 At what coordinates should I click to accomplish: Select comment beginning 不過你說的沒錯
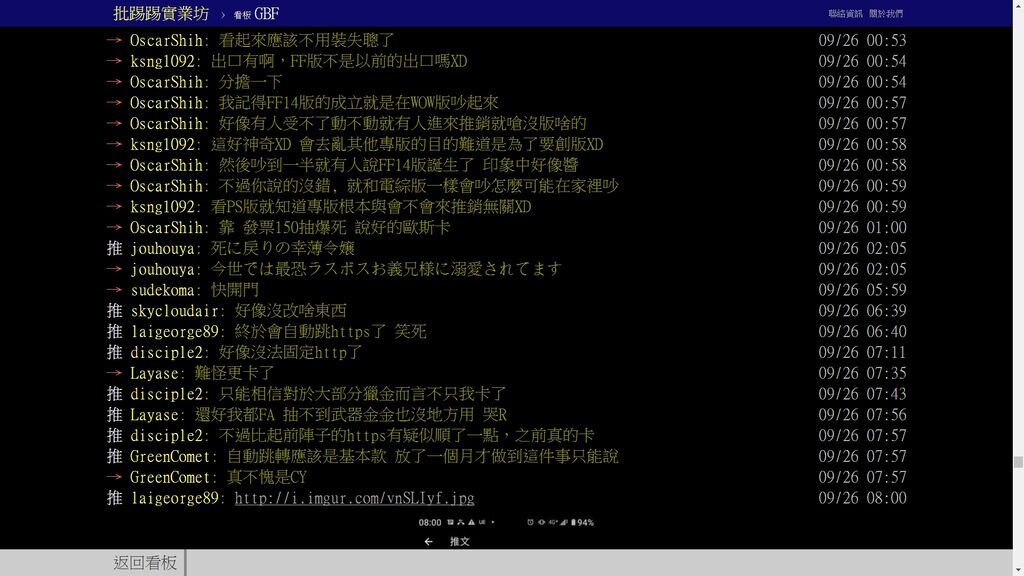coord(419,186)
